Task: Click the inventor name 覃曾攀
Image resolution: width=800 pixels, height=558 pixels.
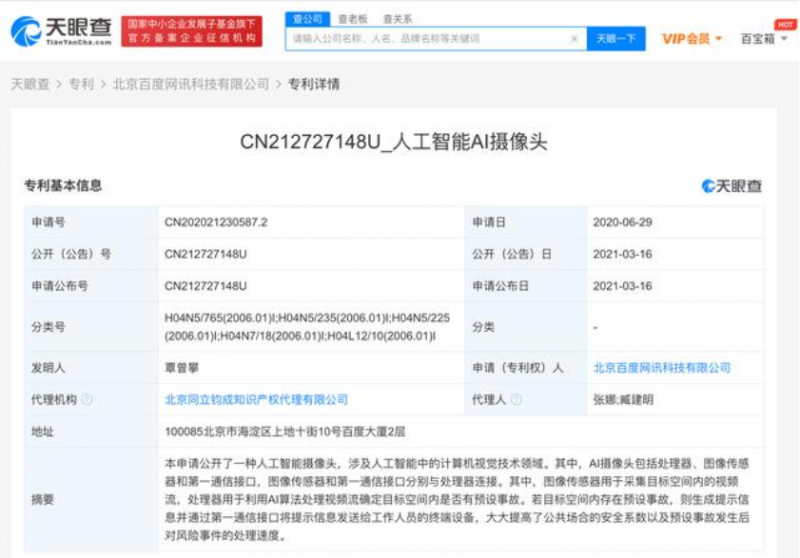Action: tap(182, 368)
